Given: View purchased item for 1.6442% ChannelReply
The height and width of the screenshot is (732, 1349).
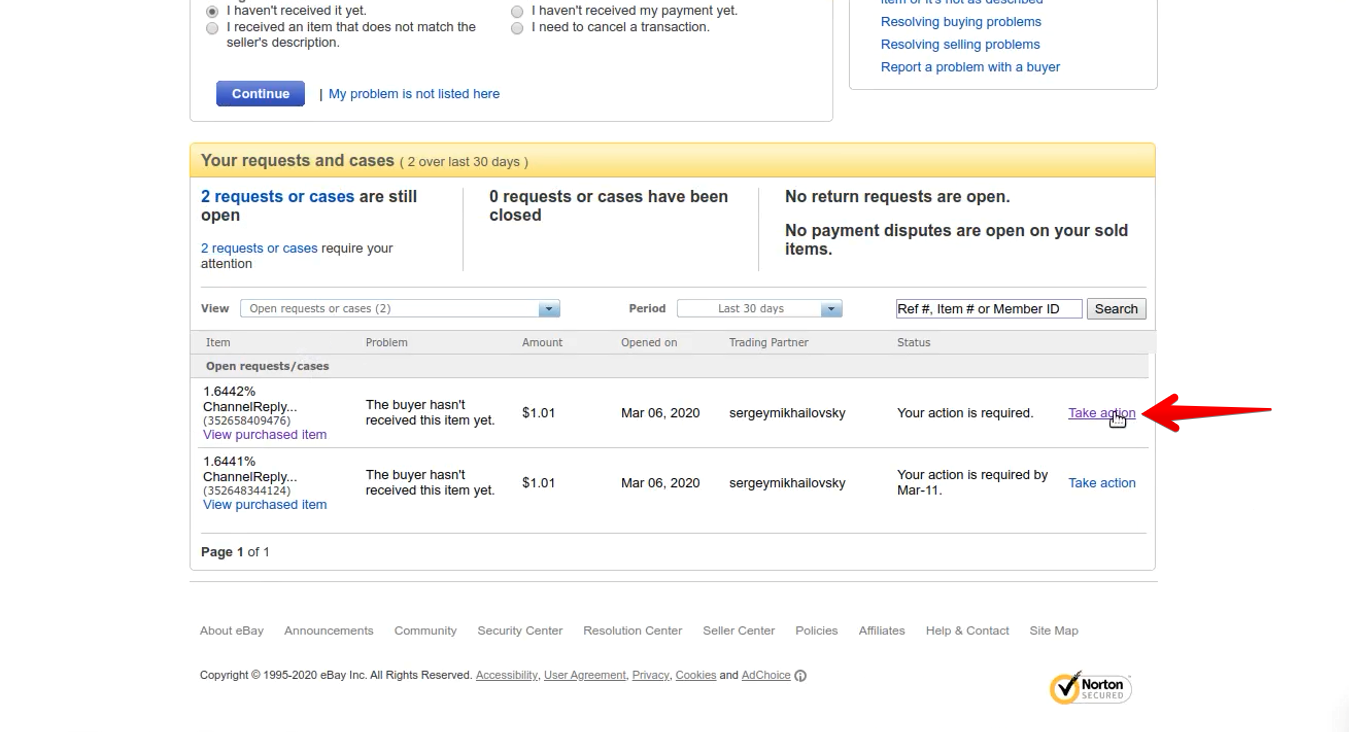Looking at the screenshot, I should point(265,435).
